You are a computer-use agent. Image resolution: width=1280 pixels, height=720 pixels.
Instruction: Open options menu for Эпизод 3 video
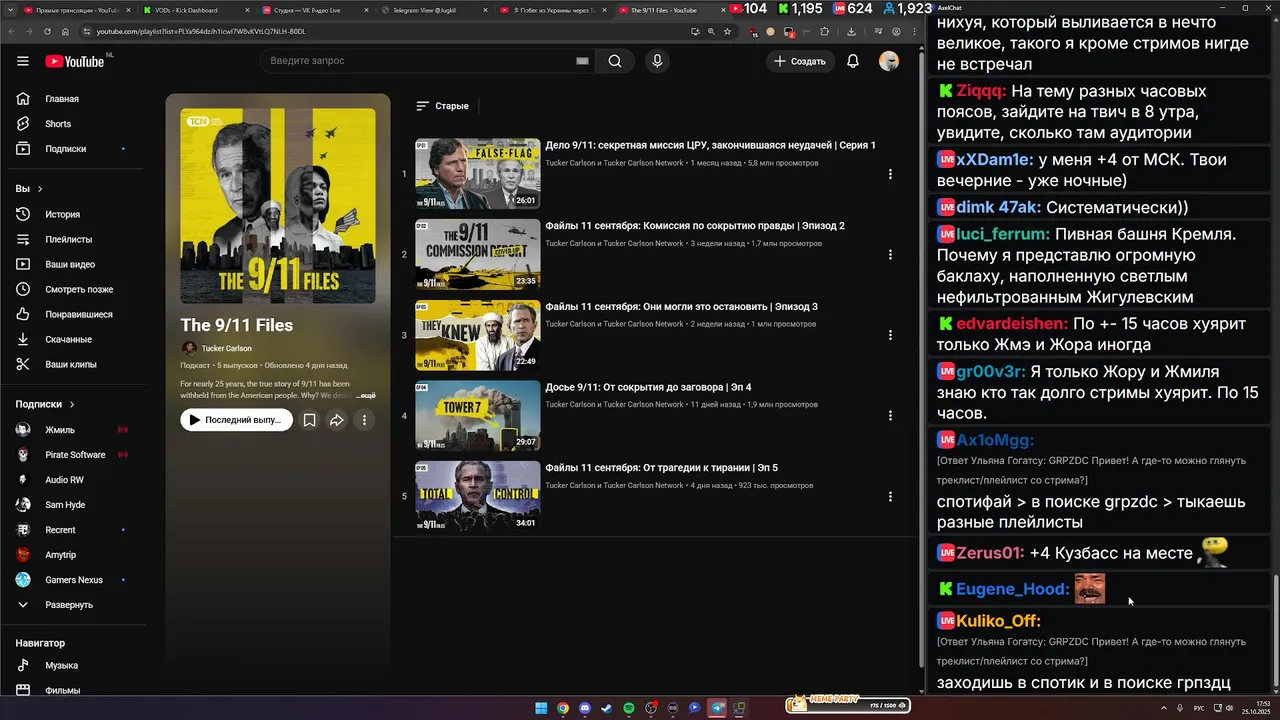click(890, 335)
